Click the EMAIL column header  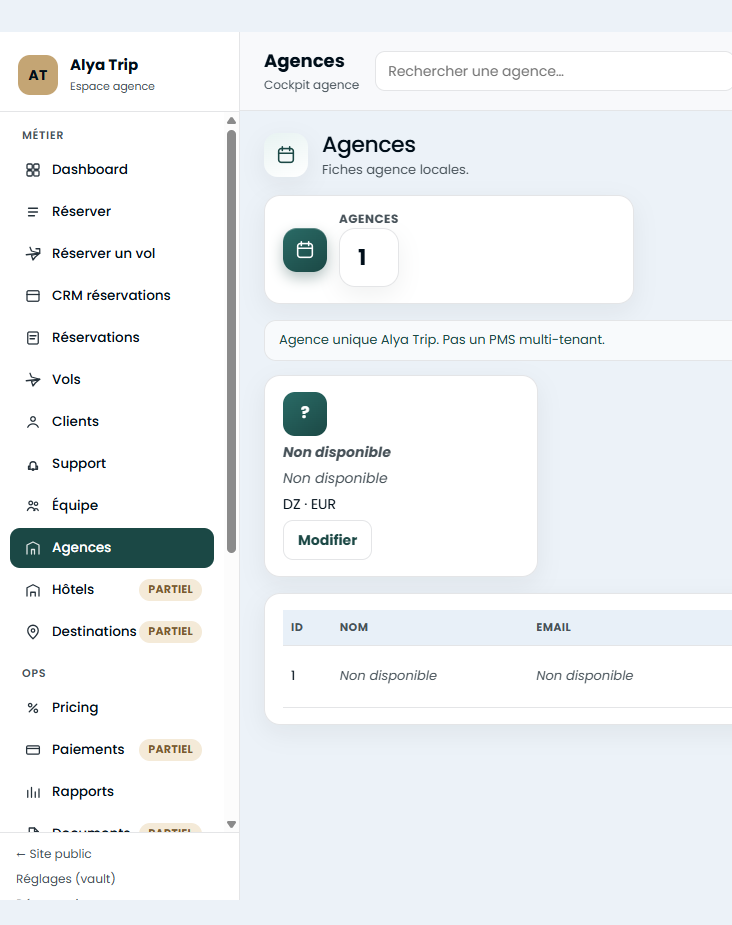coord(553,627)
